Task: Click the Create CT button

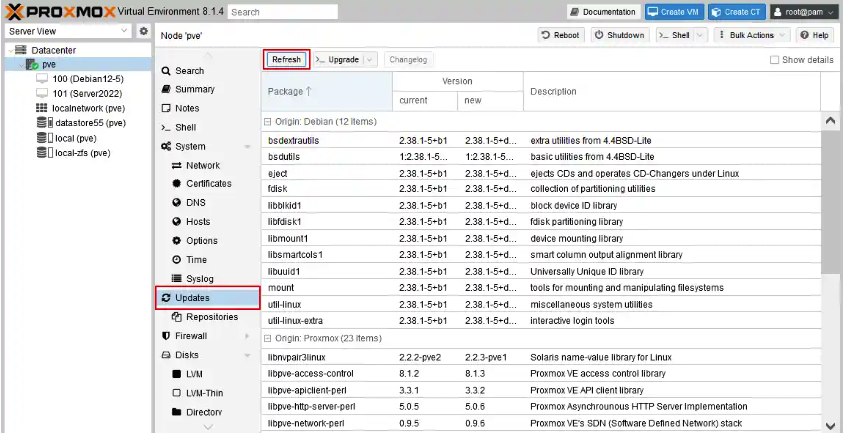Action: click(x=737, y=12)
